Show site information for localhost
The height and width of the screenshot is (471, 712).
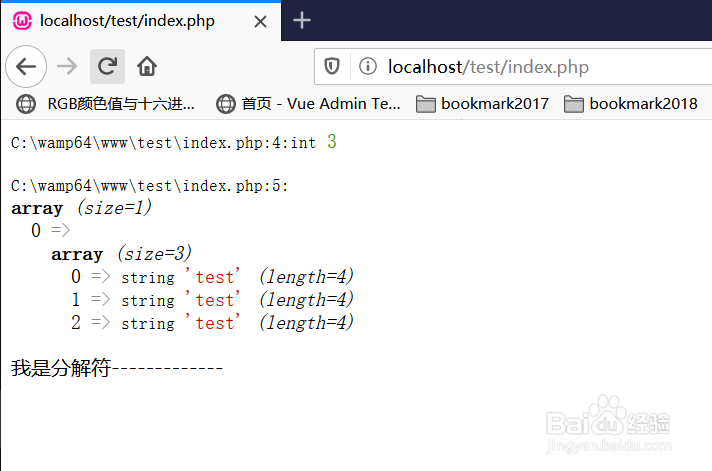click(367, 67)
